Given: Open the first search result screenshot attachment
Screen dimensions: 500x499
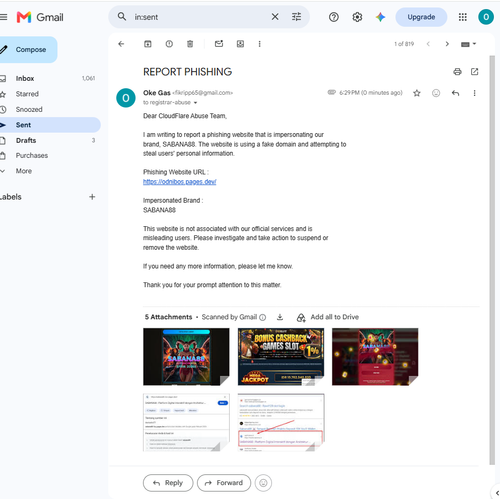Looking at the screenshot, I should [x=186, y=422].
